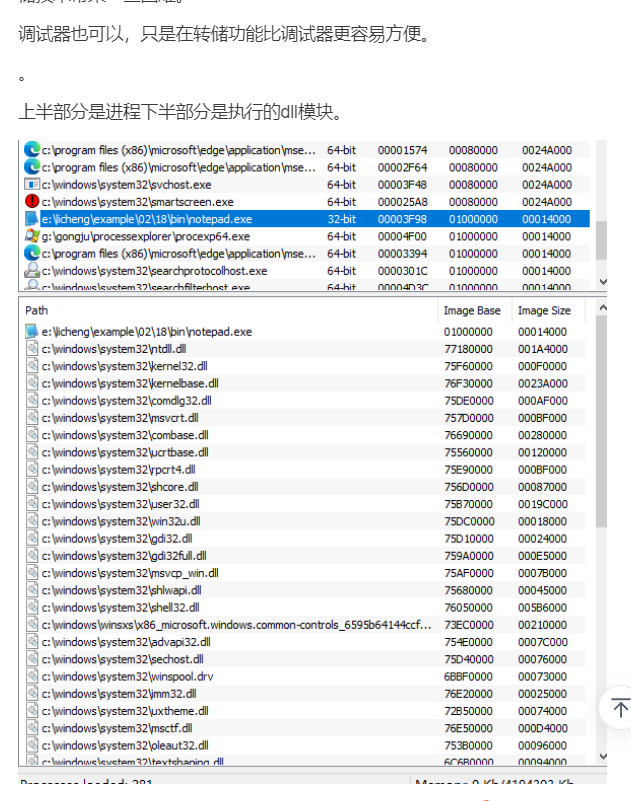Click the Image Size column header
The width and height of the screenshot is (631, 801).
544,311
